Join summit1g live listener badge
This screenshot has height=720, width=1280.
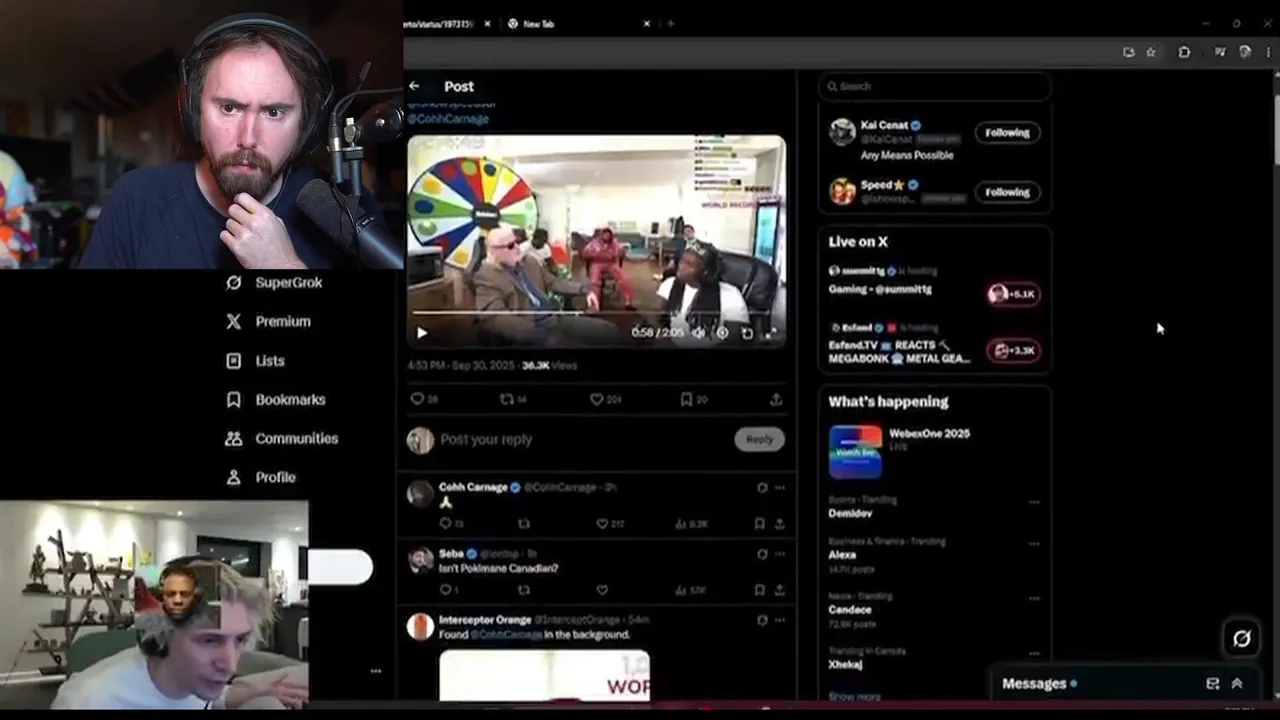[1013, 293]
